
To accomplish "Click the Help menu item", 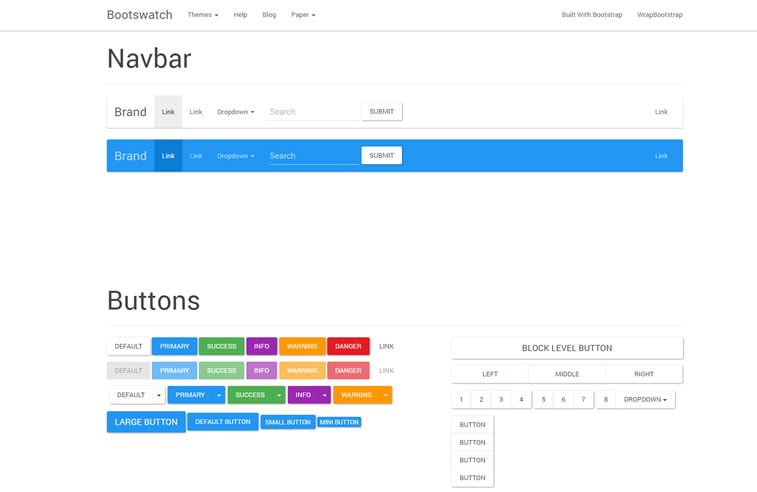I will [240, 15].
